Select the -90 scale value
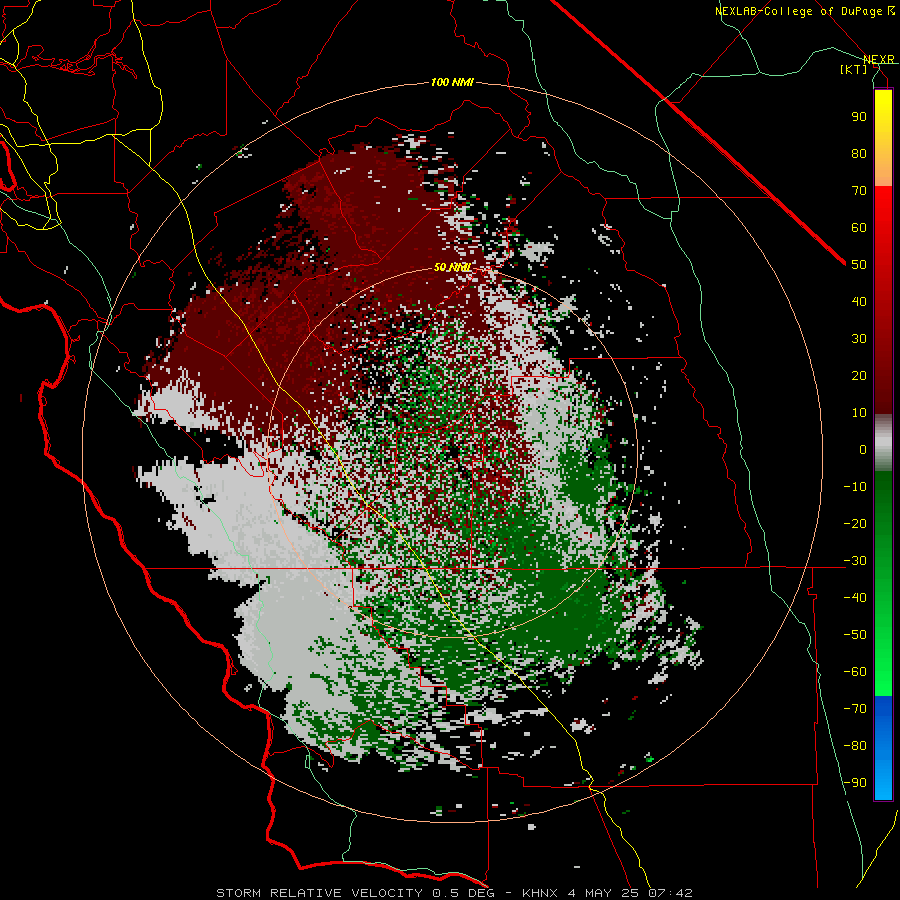900x900 pixels. coord(855,783)
